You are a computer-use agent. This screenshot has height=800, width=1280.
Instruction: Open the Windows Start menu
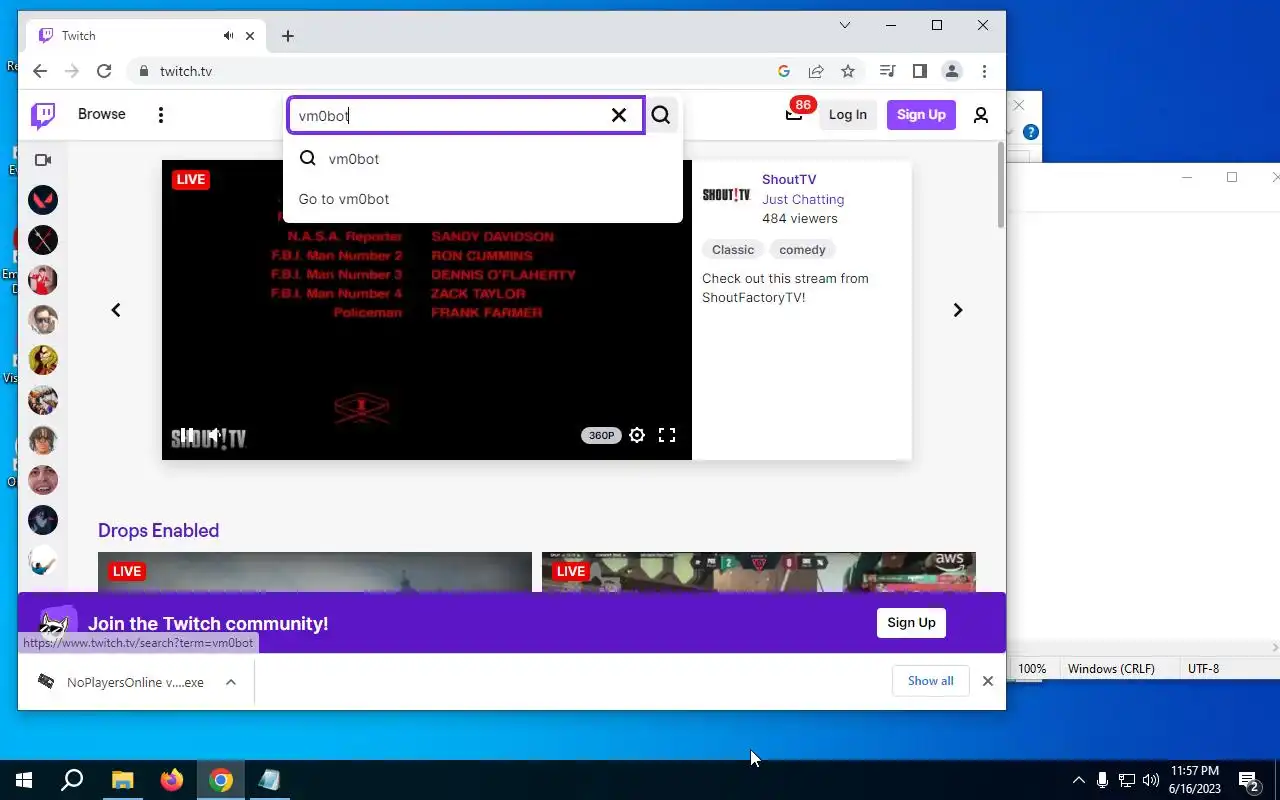(x=24, y=780)
